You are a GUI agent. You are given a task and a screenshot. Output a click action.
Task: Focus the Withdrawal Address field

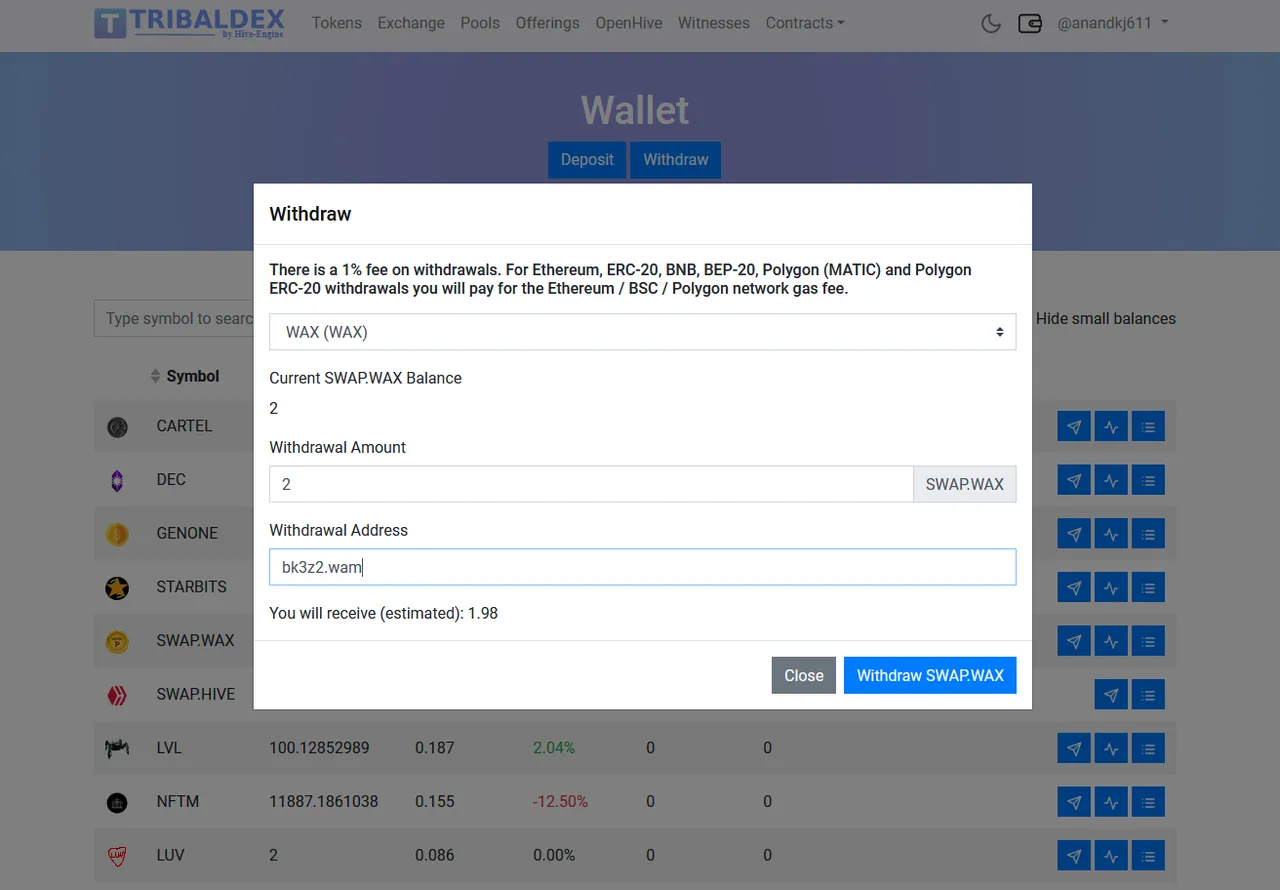click(x=643, y=567)
